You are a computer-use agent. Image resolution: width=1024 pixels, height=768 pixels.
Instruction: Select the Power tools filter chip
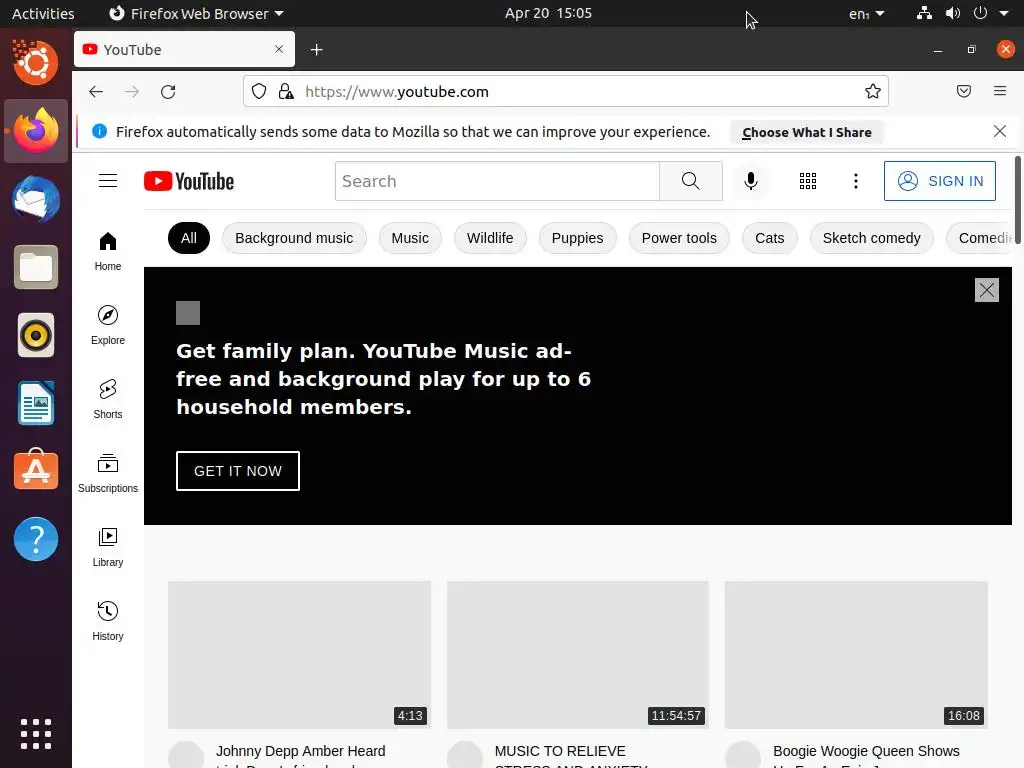(x=679, y=238)
